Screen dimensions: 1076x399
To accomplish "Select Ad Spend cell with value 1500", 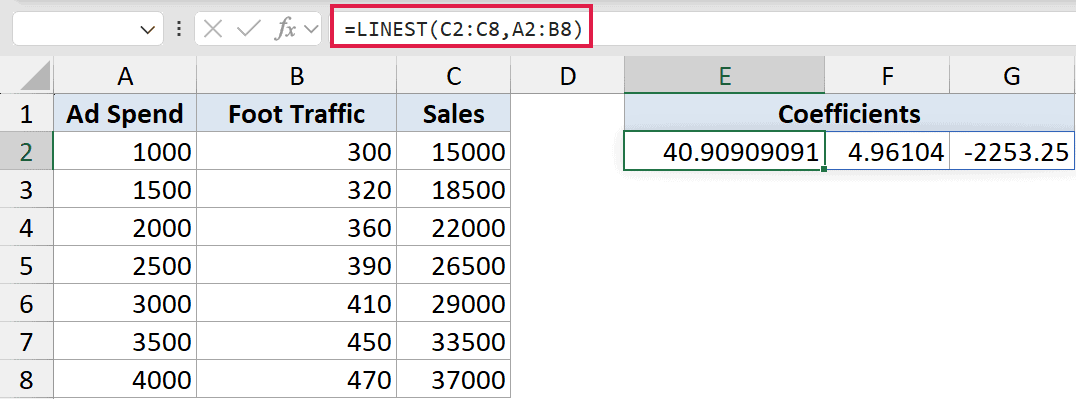I will pyautogui.click(x=125, y=189).
